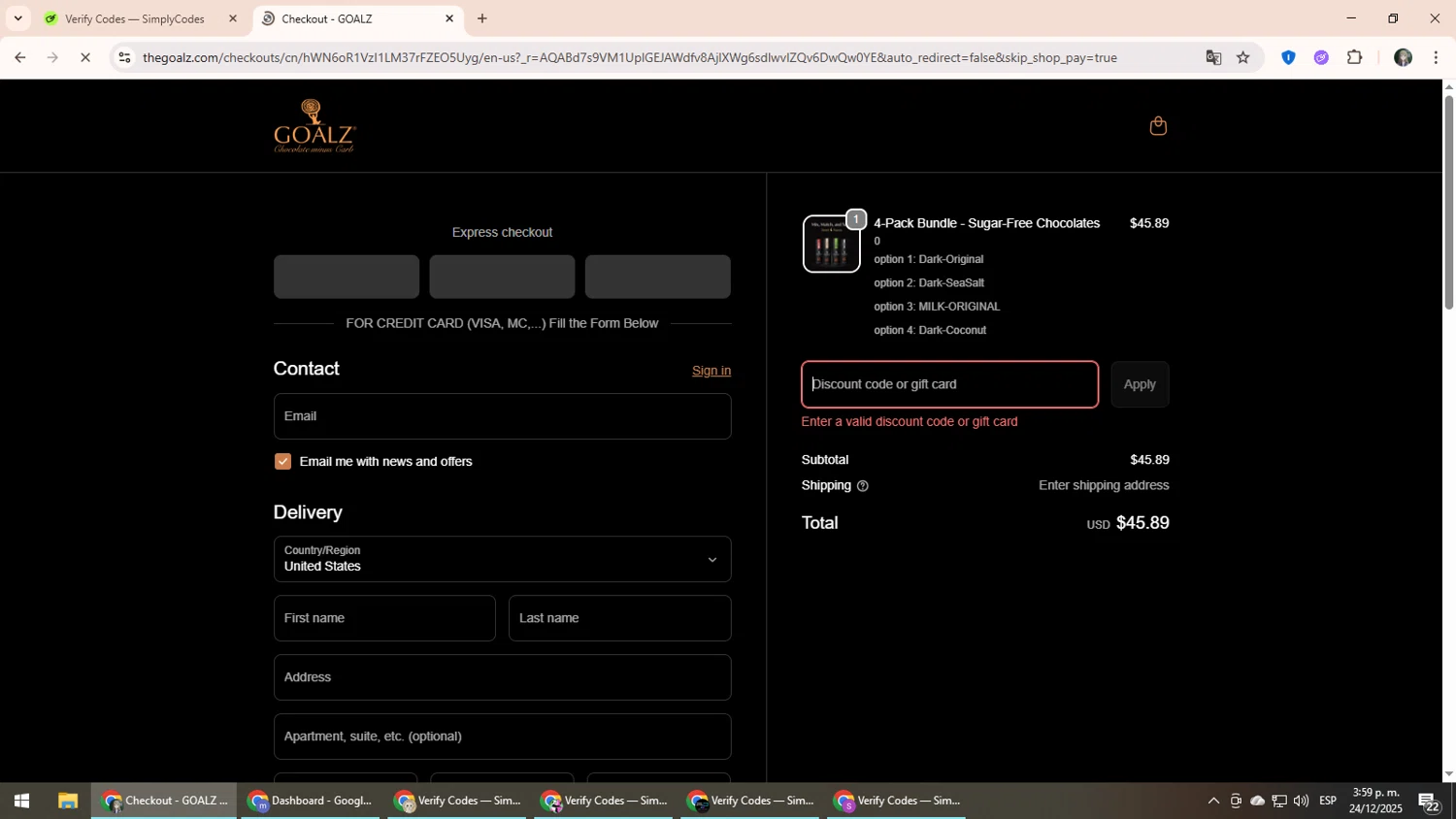Viewport: 1456px width, 819px height.
Task: Open notification center with 22 badge
Action: (1429, 802)
